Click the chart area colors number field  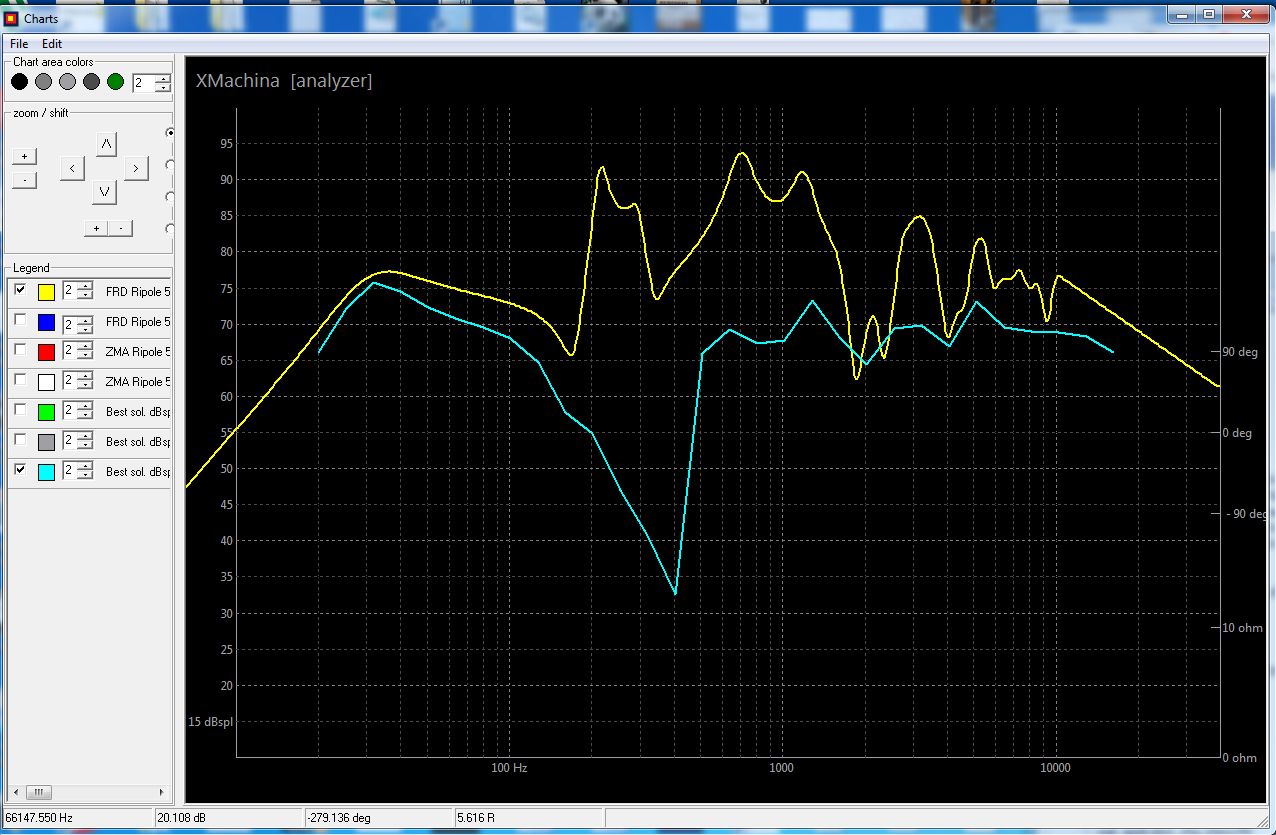click(x=143, y=83)
